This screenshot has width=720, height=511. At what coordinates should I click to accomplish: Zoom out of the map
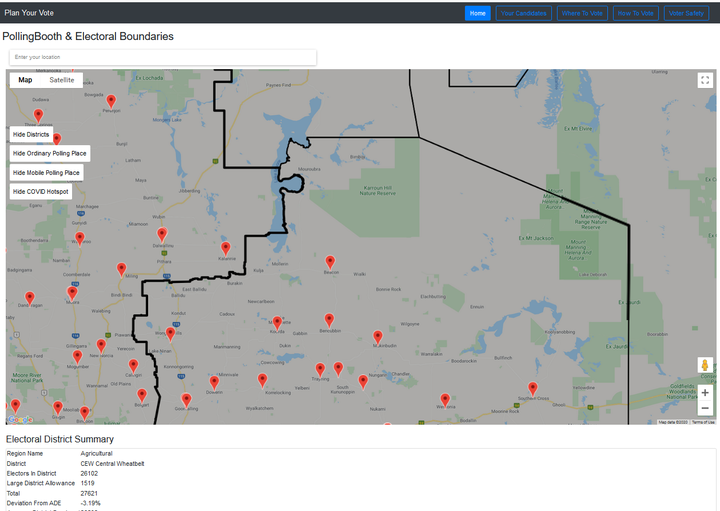coord(705,408)
